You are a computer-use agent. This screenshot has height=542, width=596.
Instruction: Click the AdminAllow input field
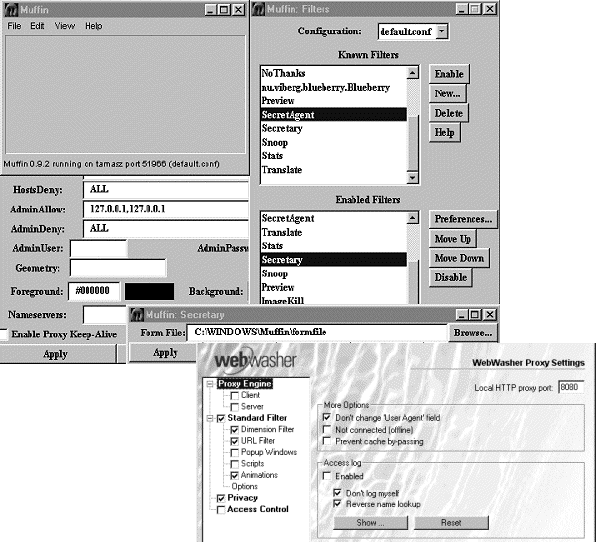[166, 209]
